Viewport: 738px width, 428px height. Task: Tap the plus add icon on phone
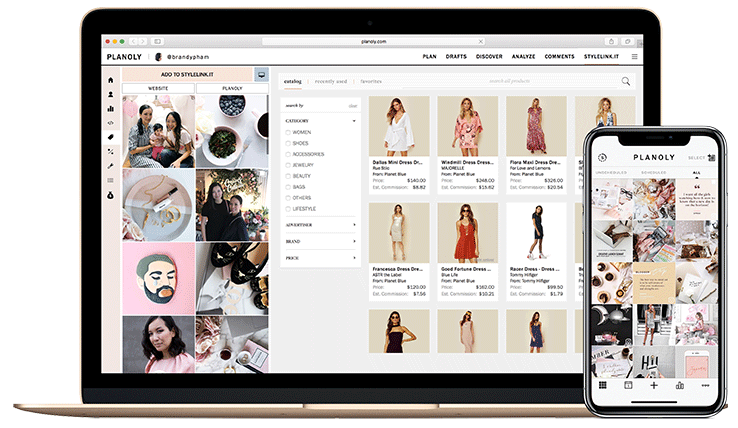click(x=654, y=385)
